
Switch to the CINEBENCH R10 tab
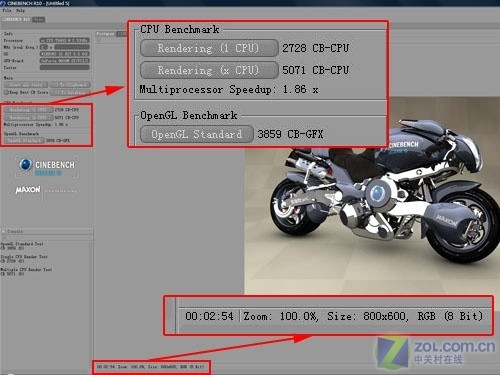click(16, 19)
